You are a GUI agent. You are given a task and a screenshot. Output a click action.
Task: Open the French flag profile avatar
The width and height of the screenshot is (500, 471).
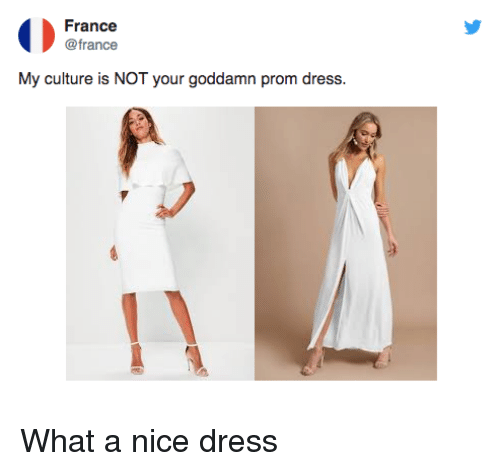point(36,35)
